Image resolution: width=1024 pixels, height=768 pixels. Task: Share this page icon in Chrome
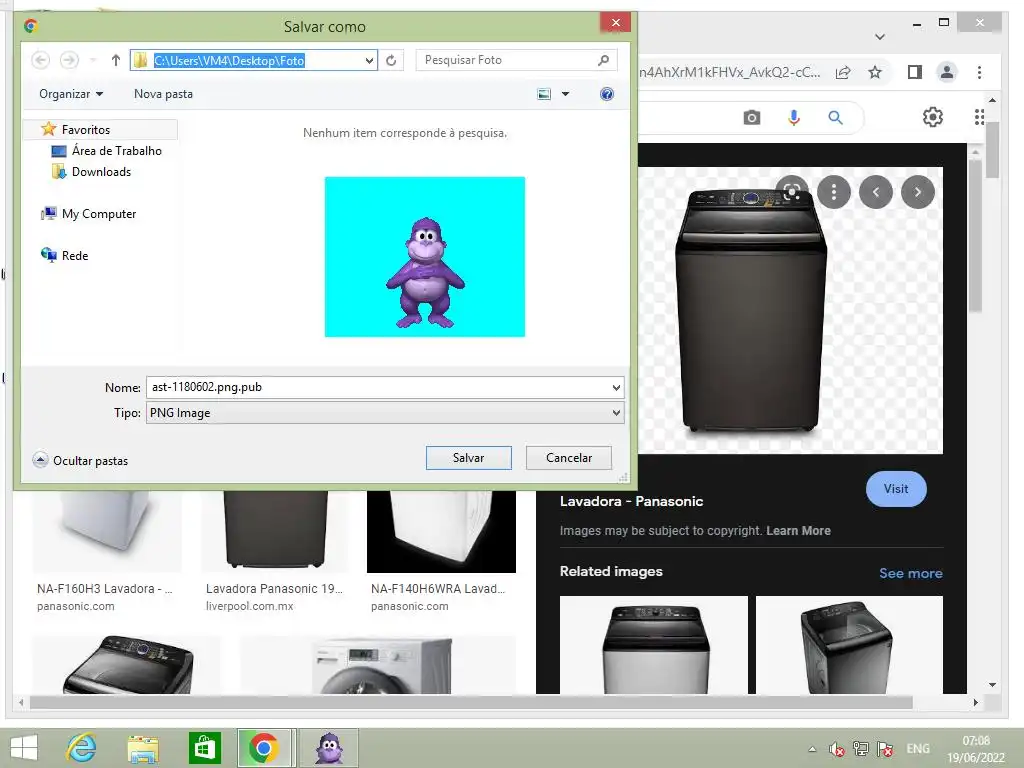[843, 72]
